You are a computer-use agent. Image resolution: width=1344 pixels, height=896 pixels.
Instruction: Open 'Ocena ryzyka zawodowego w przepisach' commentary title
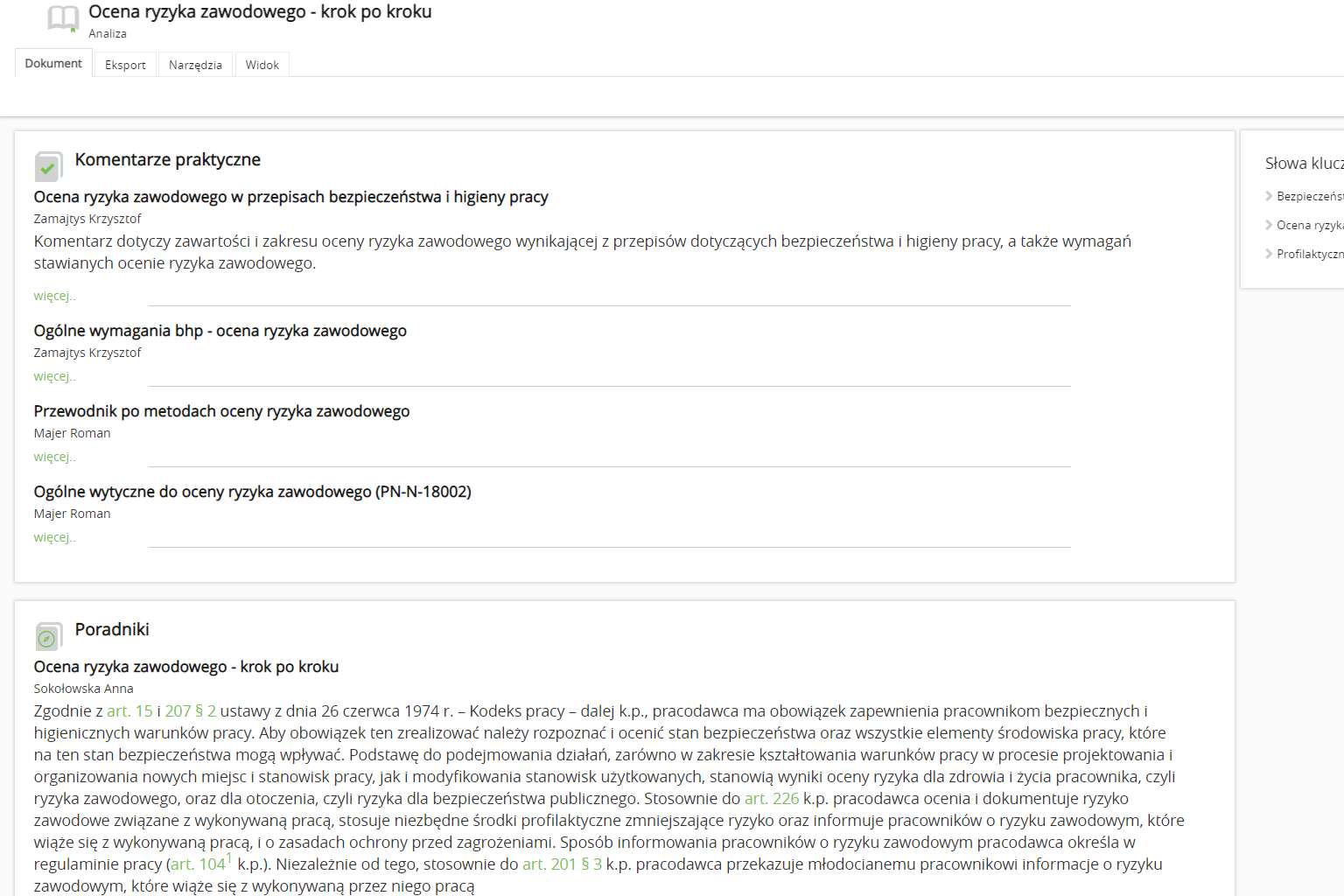290,197
